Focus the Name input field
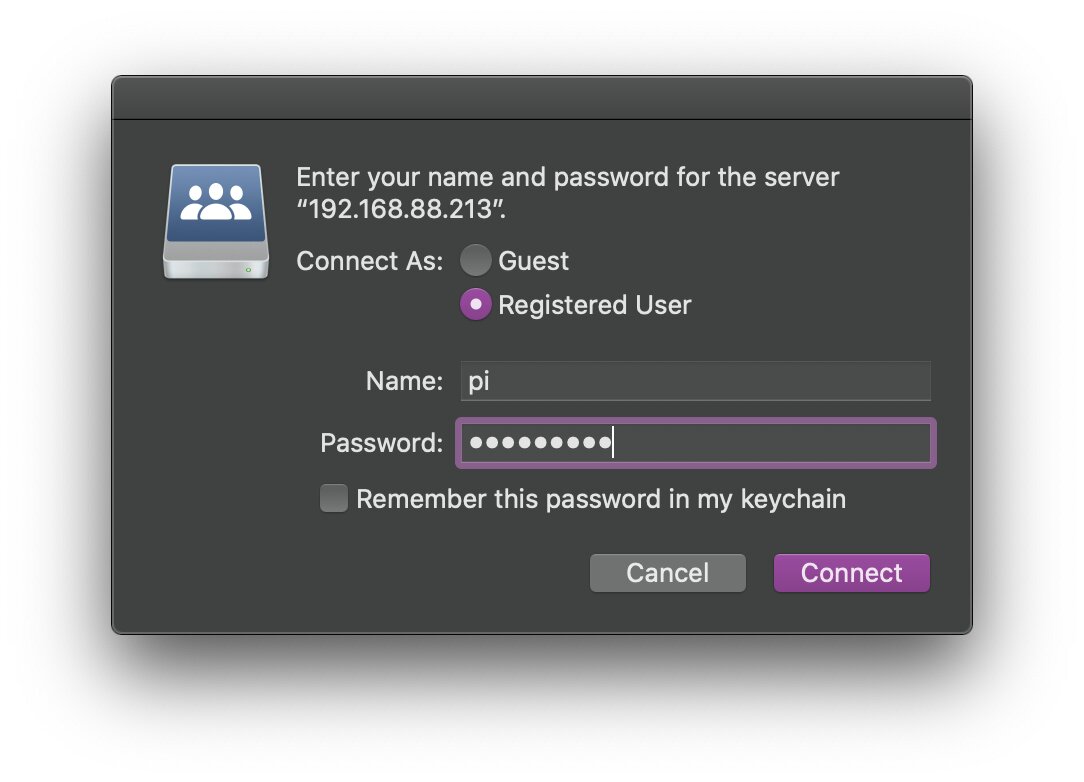 [x=695, y=381]
